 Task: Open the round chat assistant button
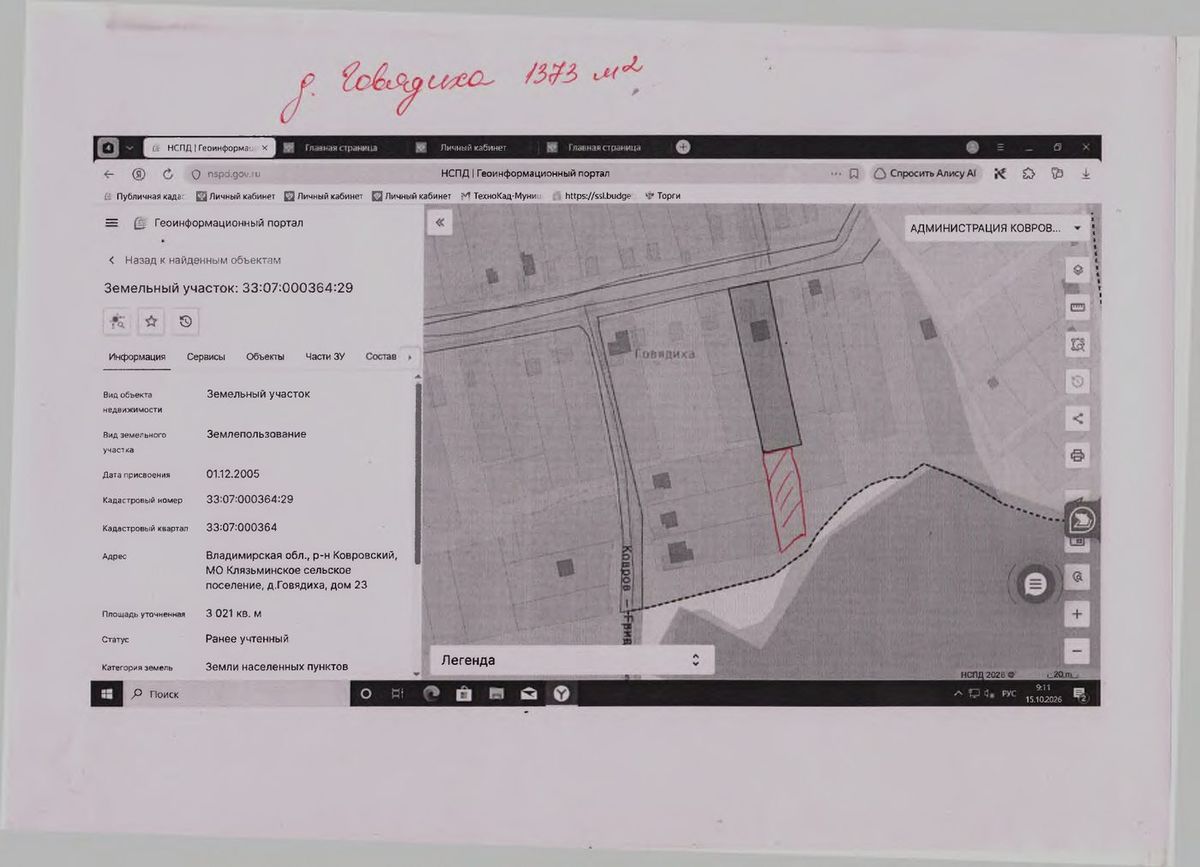pyautogui.click(x=1036, y=584)
